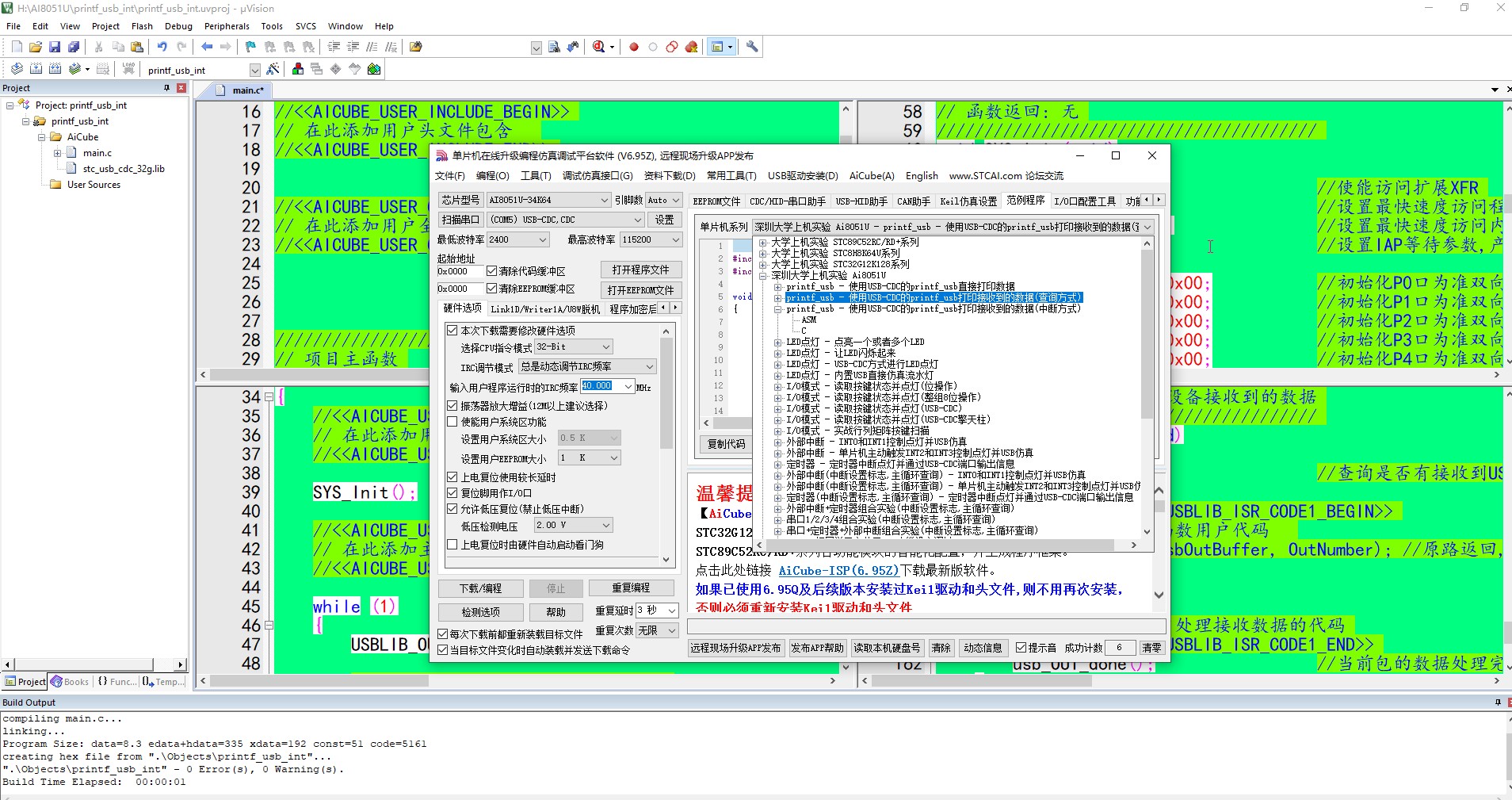This screenshot has height=800, width=1512.
Task: Click the Comment selection icon
Action: tap(372, 47)
